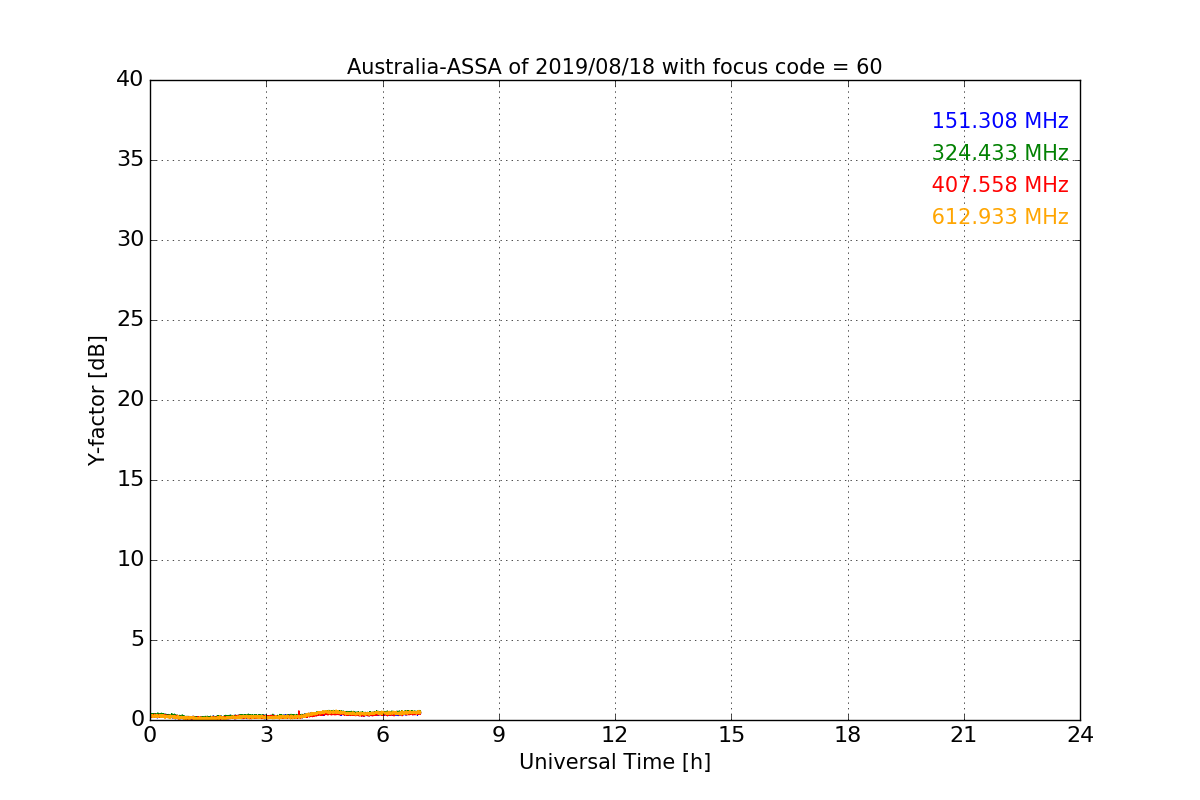The width and height of the screenshot is (1200, 800).
Task: Click y-axis tick label 30
Action: (130, 239)
